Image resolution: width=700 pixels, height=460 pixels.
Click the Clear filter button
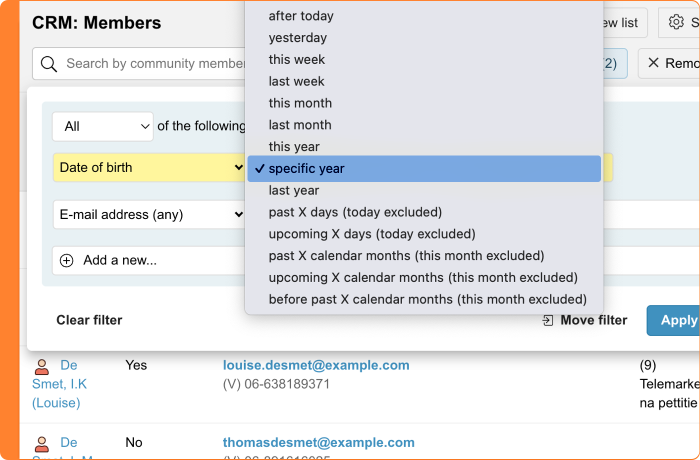point(89,320)
